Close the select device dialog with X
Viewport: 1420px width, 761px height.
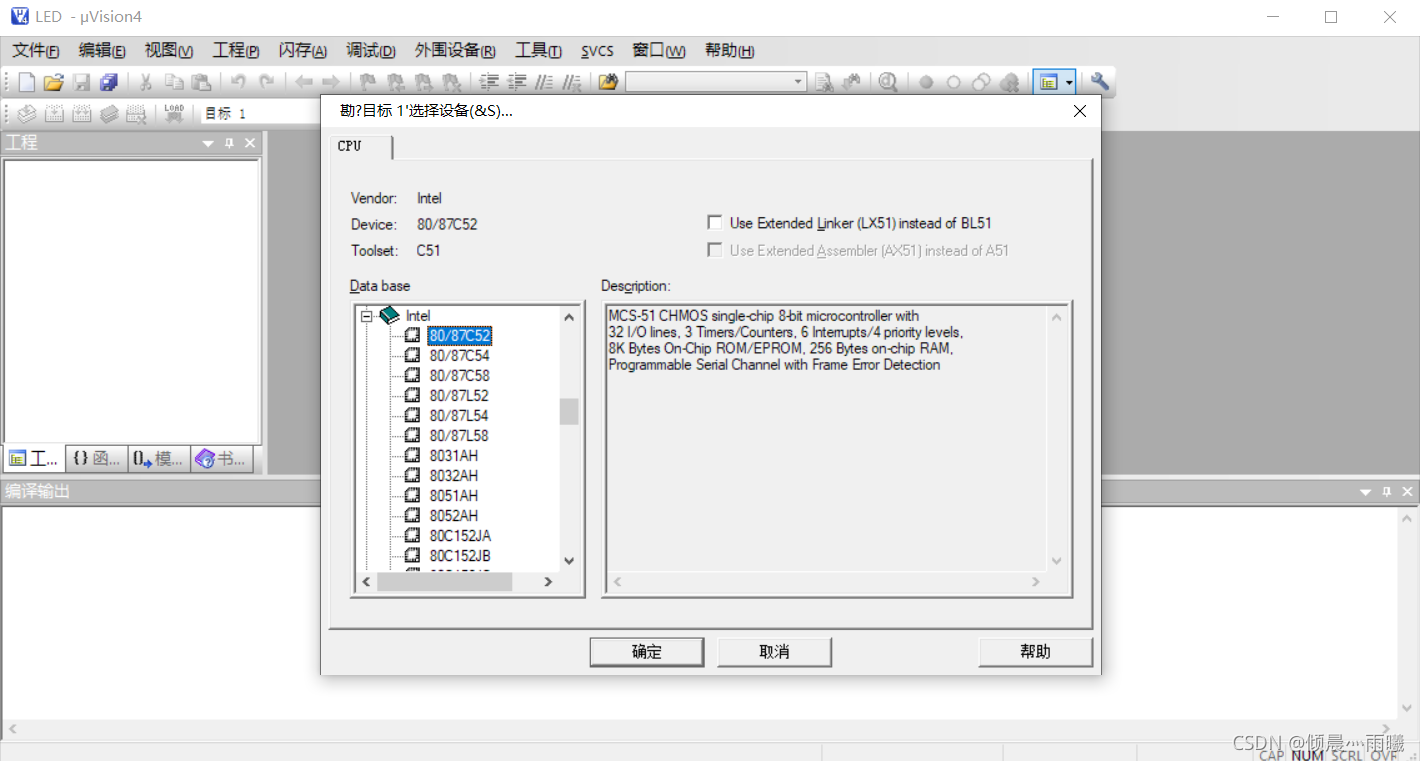[x=1079, y=111]
